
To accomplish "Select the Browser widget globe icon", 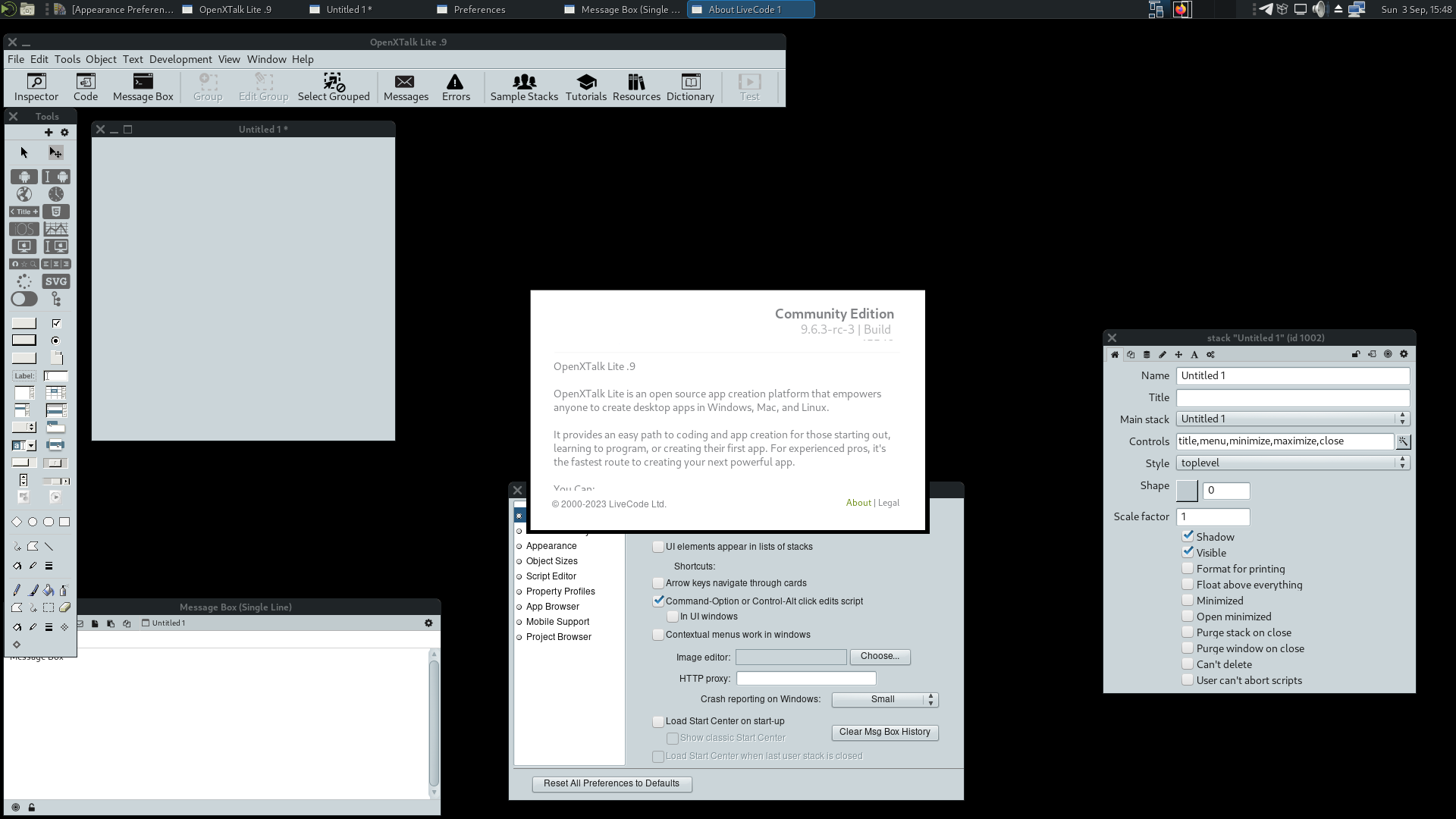I will tap(24, 194).
